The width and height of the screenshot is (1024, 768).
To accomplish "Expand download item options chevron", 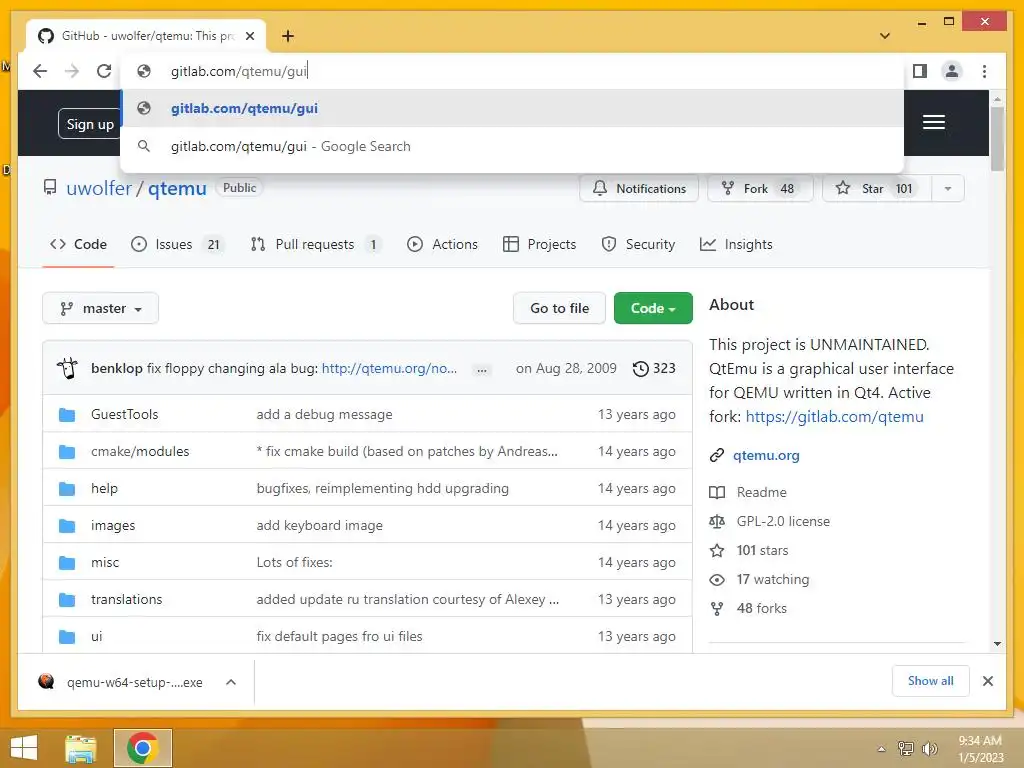I will (x=231, y=682).
